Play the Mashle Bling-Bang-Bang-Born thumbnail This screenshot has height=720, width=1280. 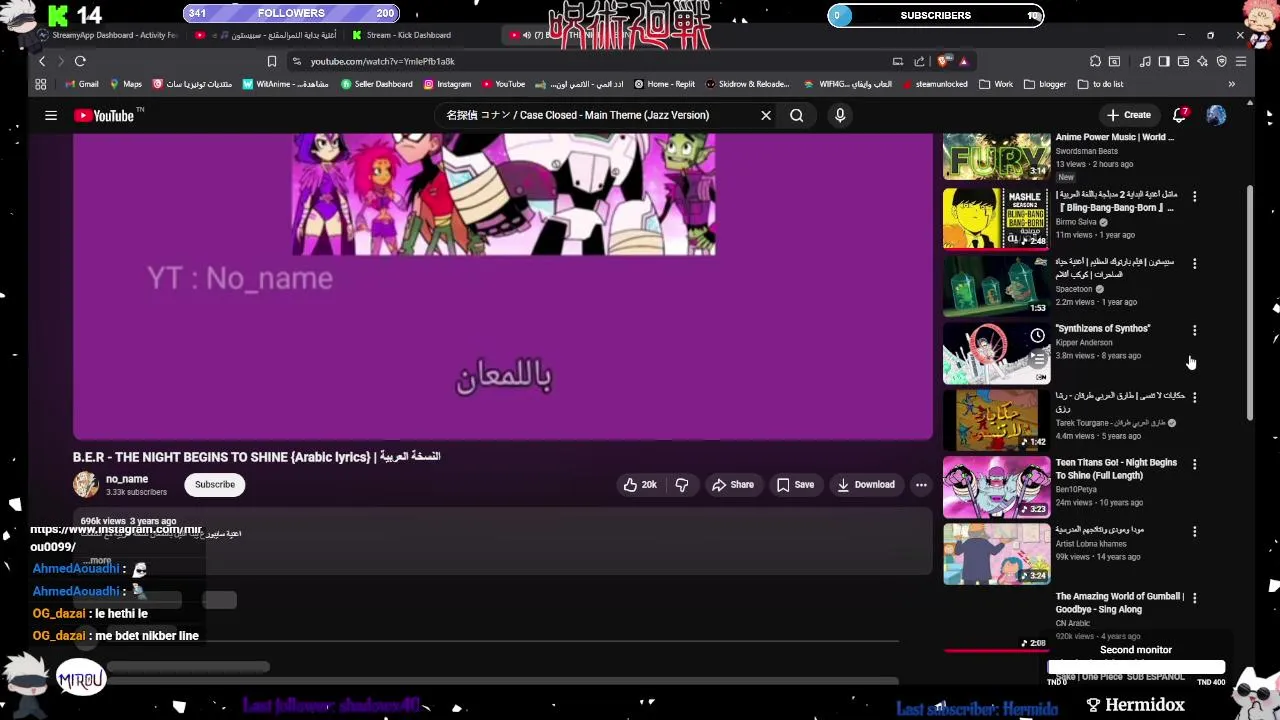point(997,218)
